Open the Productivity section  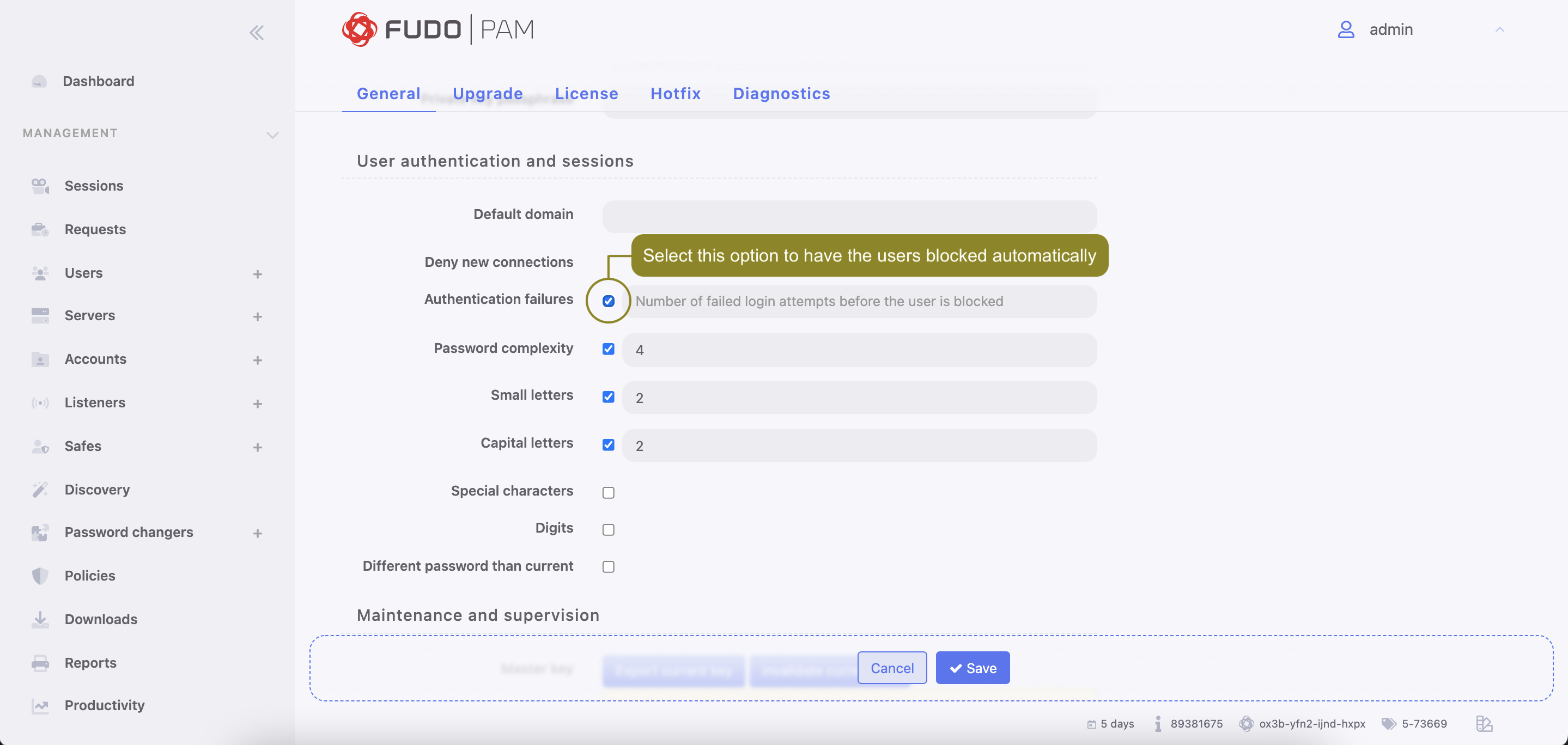pos(104,705)
